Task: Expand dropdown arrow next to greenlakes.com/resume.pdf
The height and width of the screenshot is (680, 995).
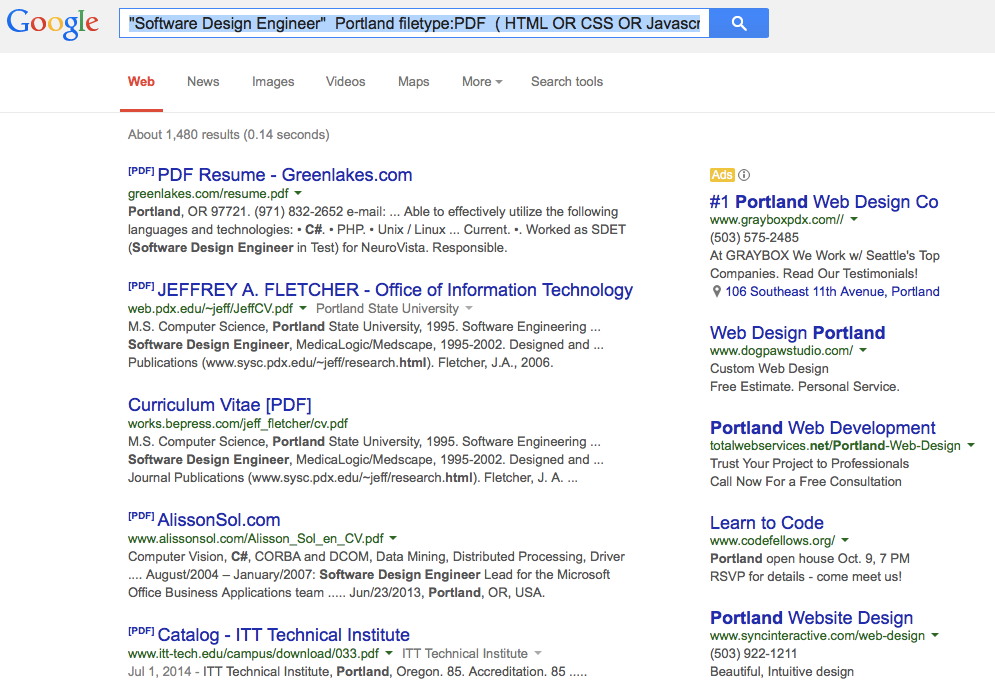Action: point(298,193)
